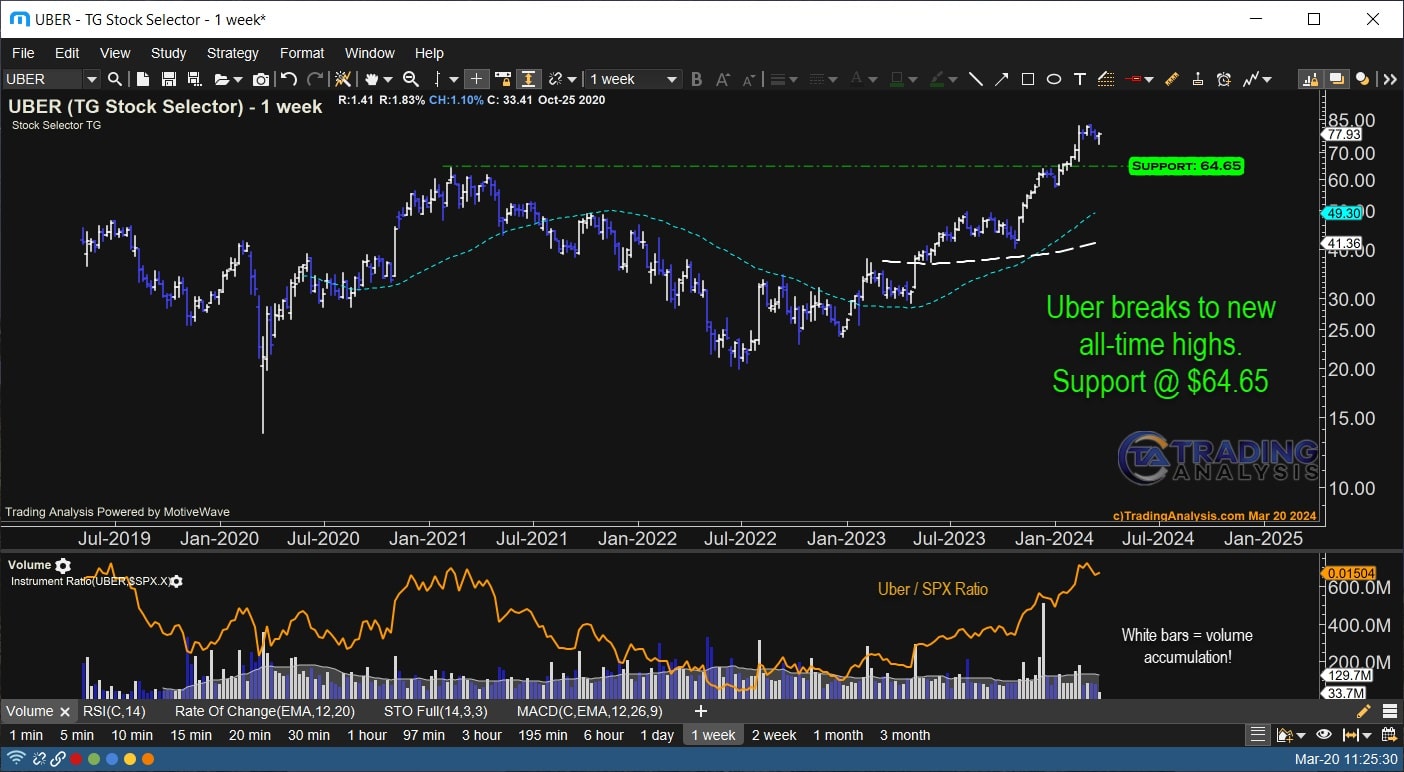
Task: Switch to 1 month bar size
Action: pos(838,735)
